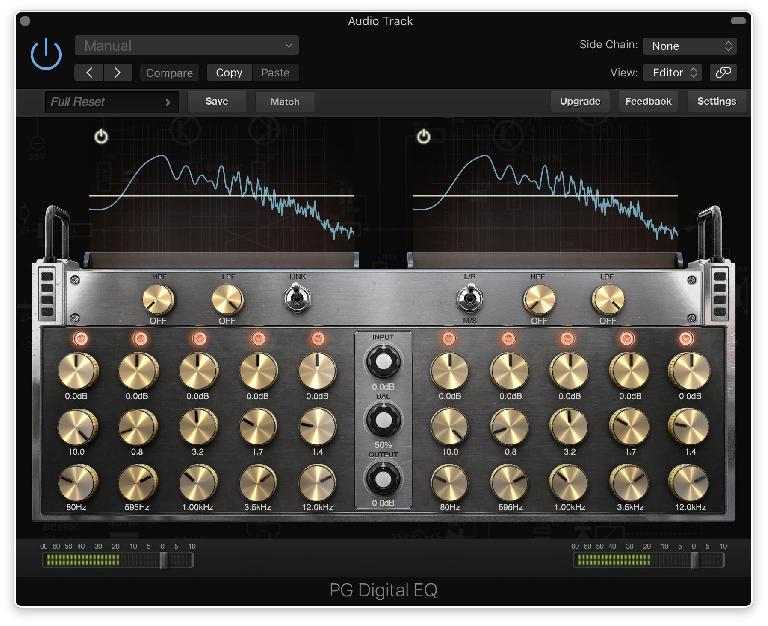The width and height of the screenshot is (768, 626).
Task: Click the Compare button
Action: click(x=169, y=72)
